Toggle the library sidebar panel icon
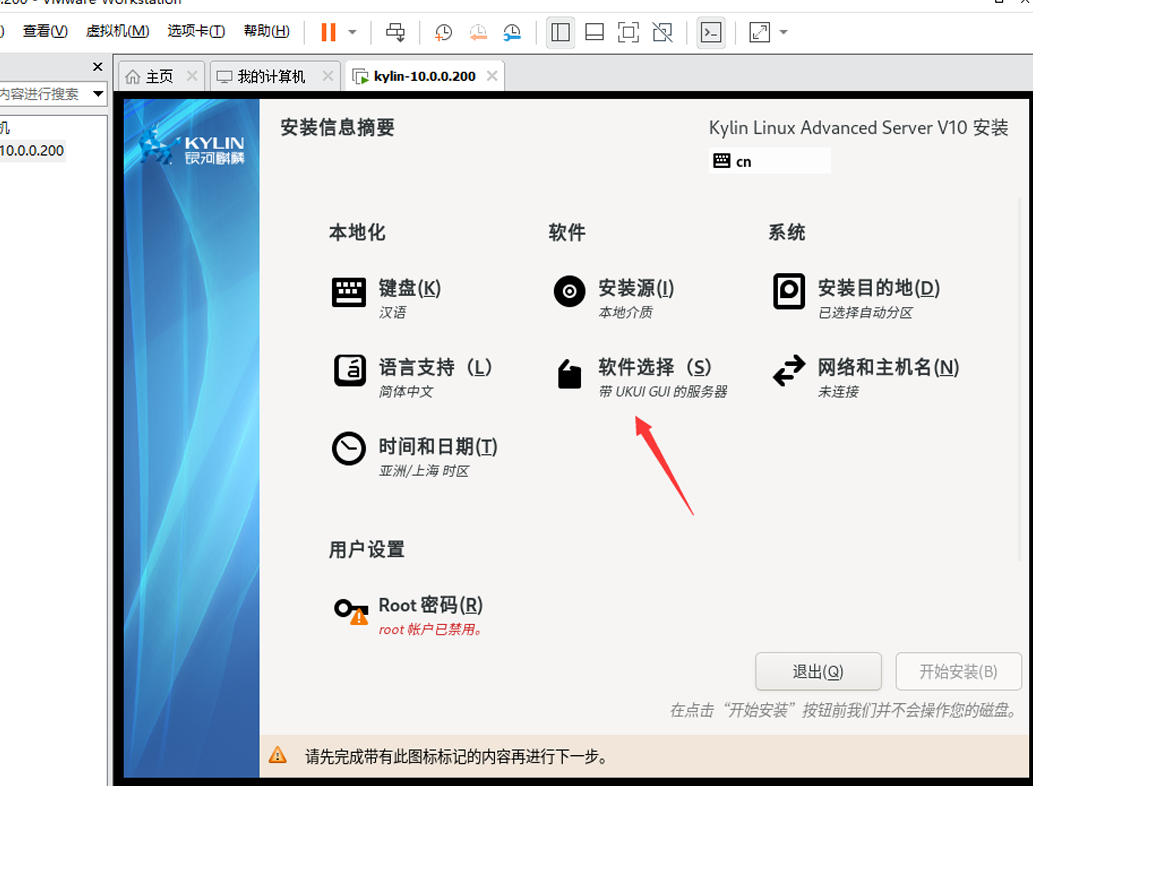 pos(560,32)
